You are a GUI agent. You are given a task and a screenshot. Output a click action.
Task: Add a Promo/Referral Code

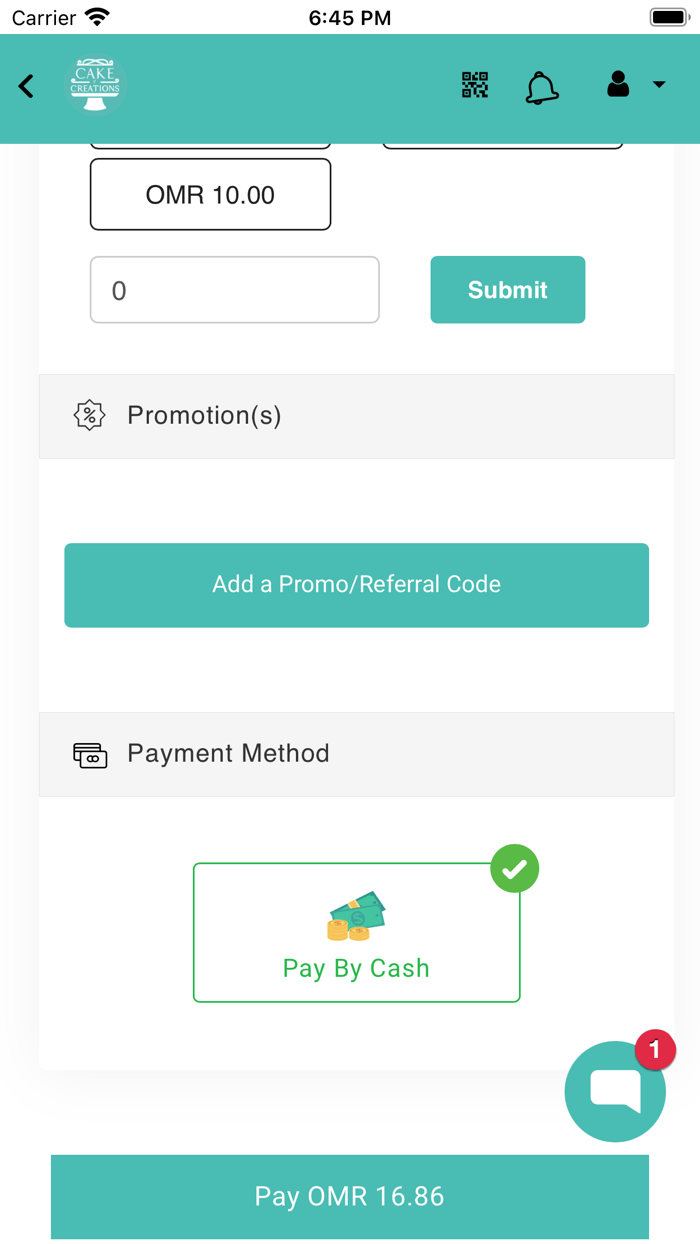pyautogui.click(x=356, y=585)
